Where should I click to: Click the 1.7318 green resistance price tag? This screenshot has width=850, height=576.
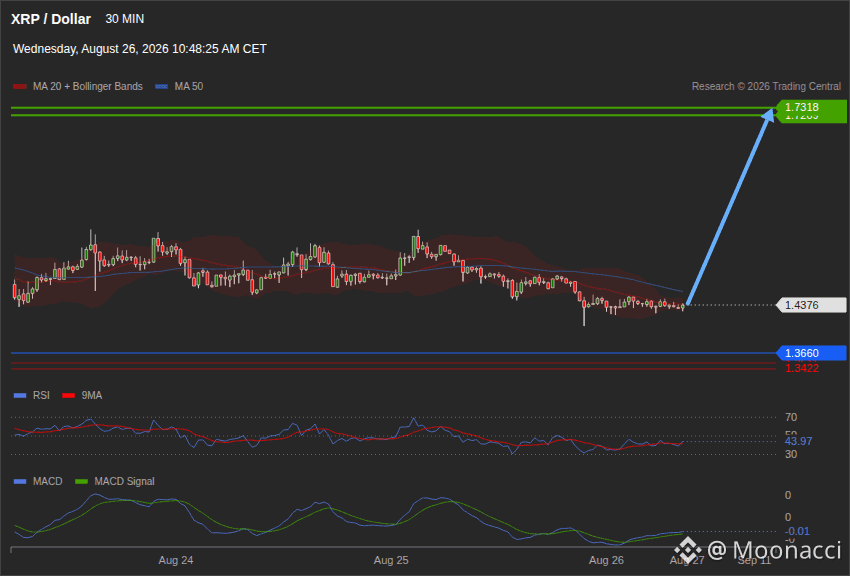pos(811,107)
